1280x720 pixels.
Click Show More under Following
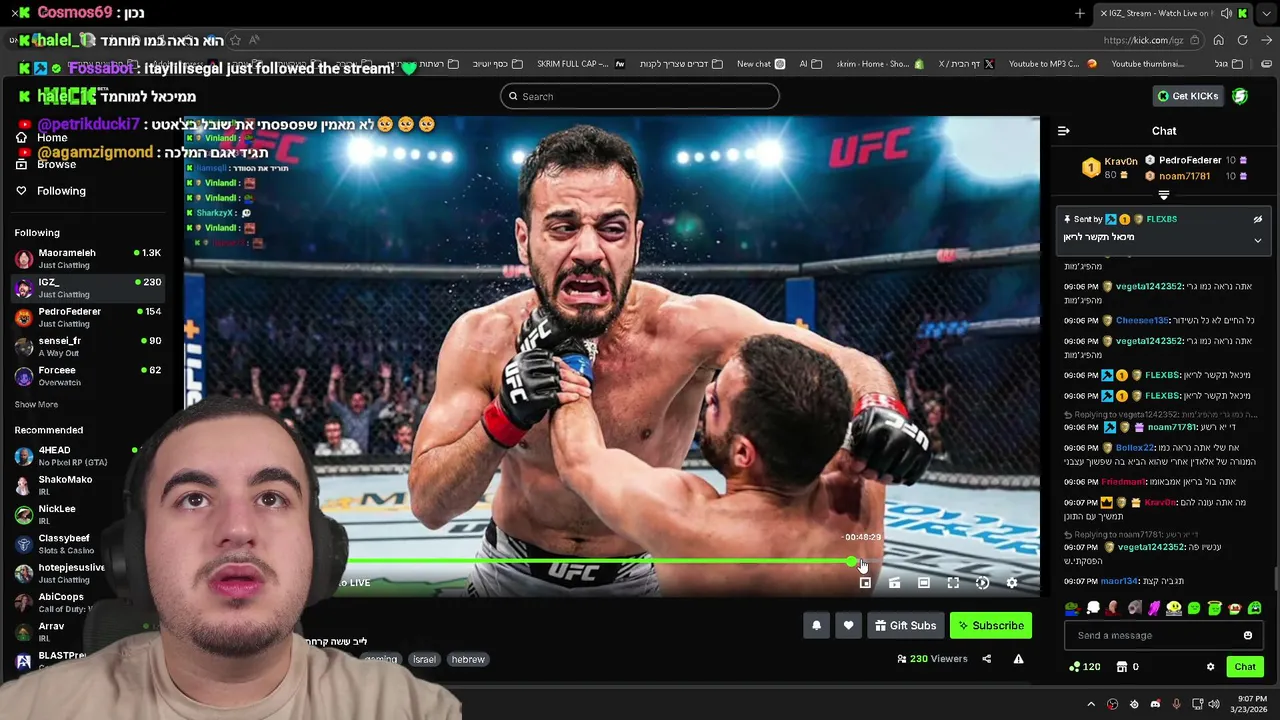click(36, 405)
